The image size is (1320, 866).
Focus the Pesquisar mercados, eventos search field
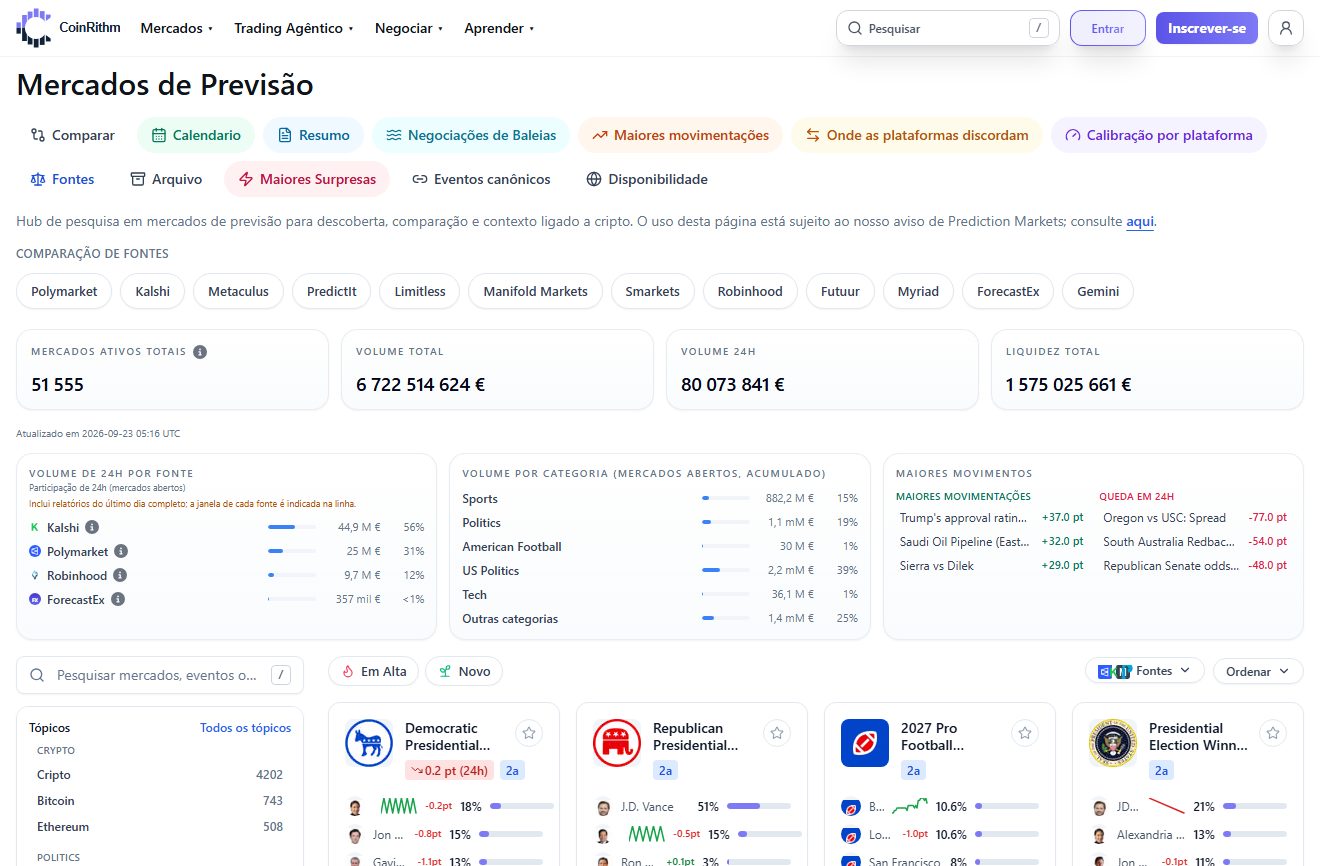tap(160, 675)
